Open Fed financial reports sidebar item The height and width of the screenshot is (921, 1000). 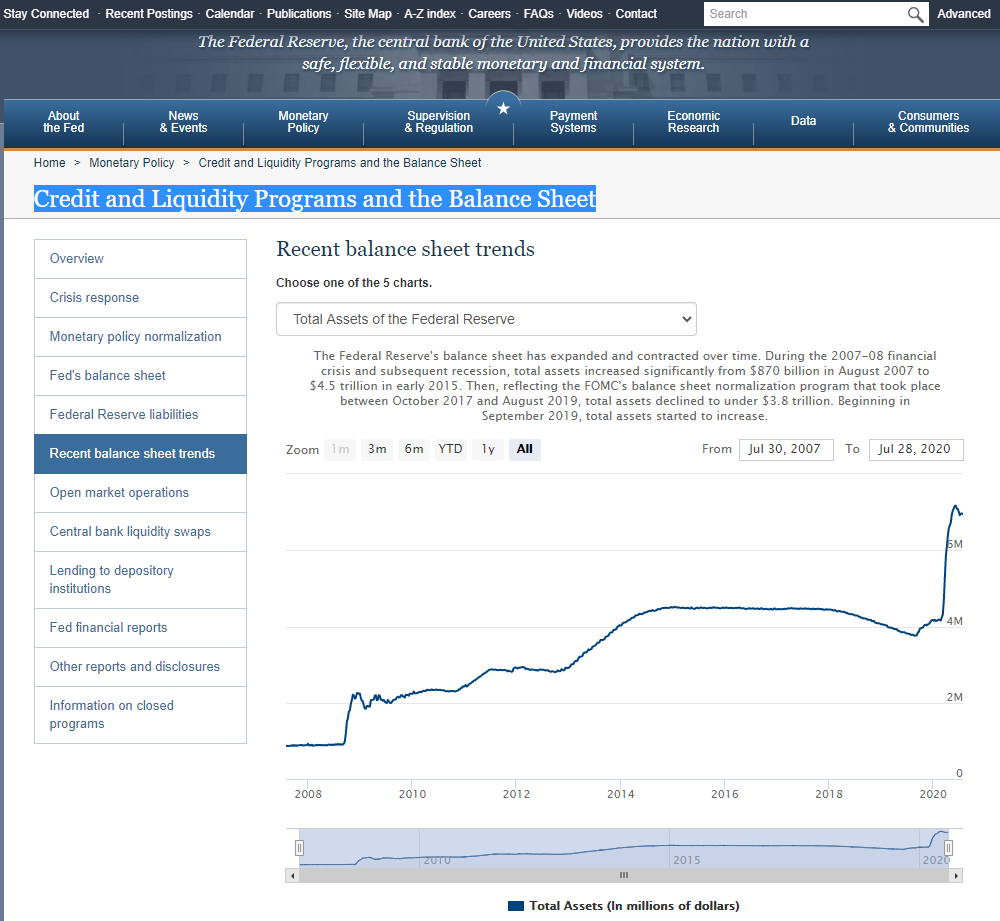pos(140,628)
